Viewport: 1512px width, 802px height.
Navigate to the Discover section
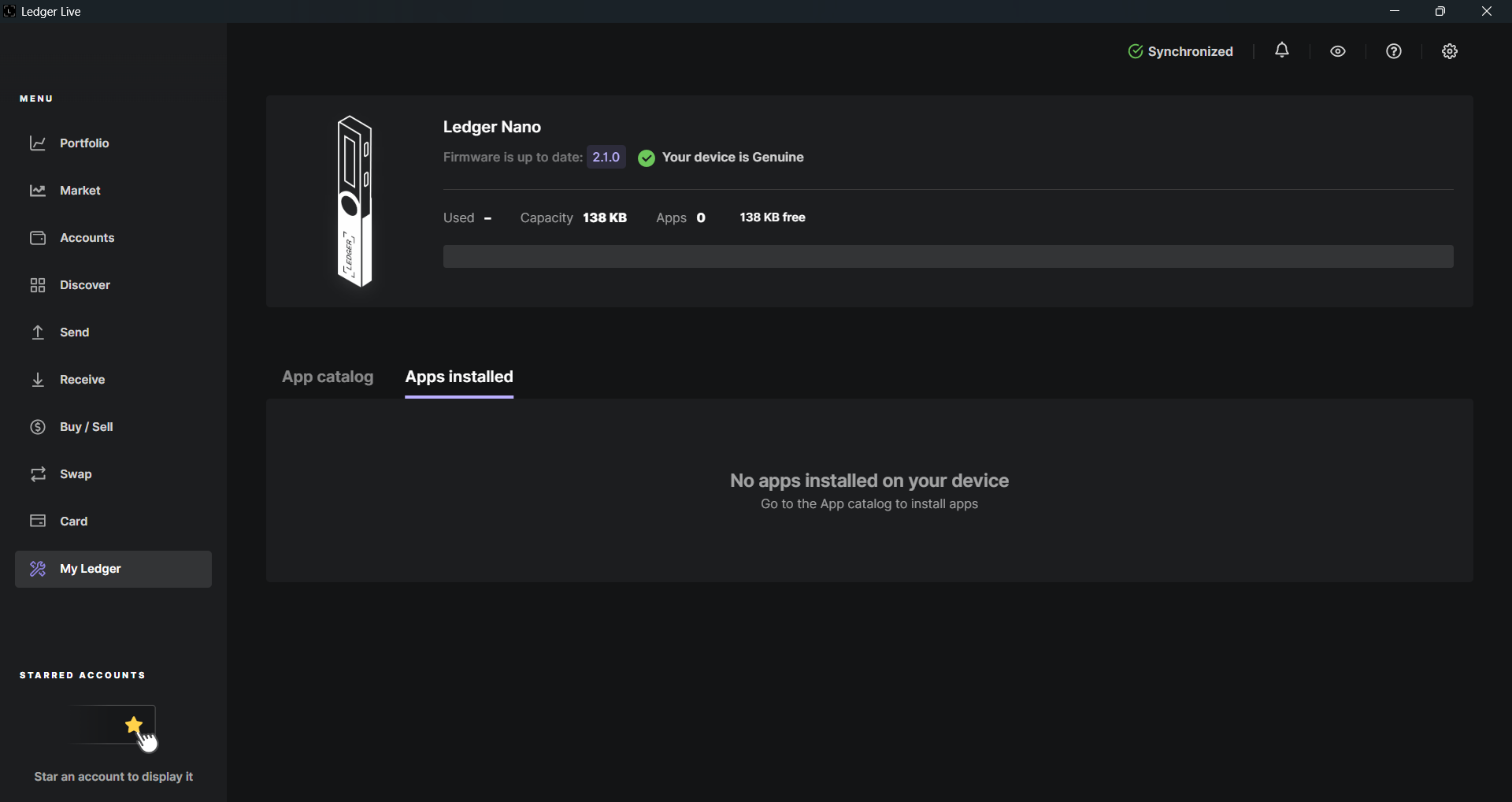pos(85,284)
